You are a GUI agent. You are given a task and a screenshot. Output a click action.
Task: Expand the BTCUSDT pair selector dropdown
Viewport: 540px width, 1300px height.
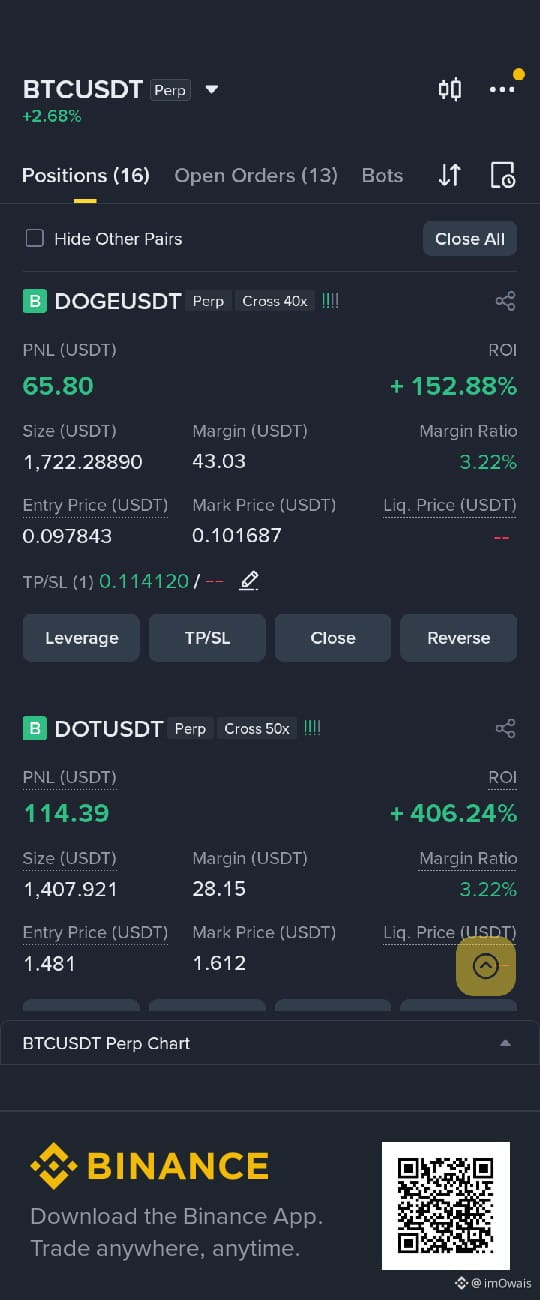(x=211, y=89)
